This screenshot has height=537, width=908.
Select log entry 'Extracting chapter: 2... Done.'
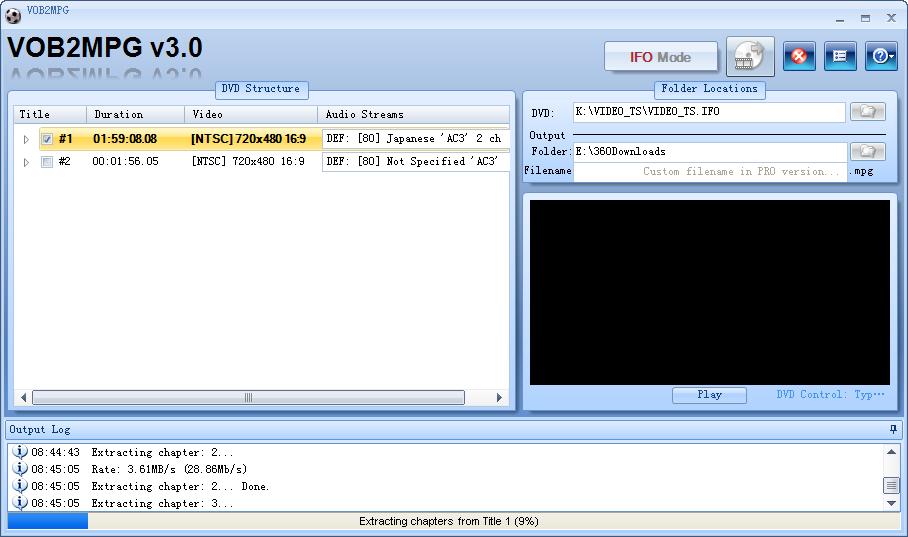(180, 486)
